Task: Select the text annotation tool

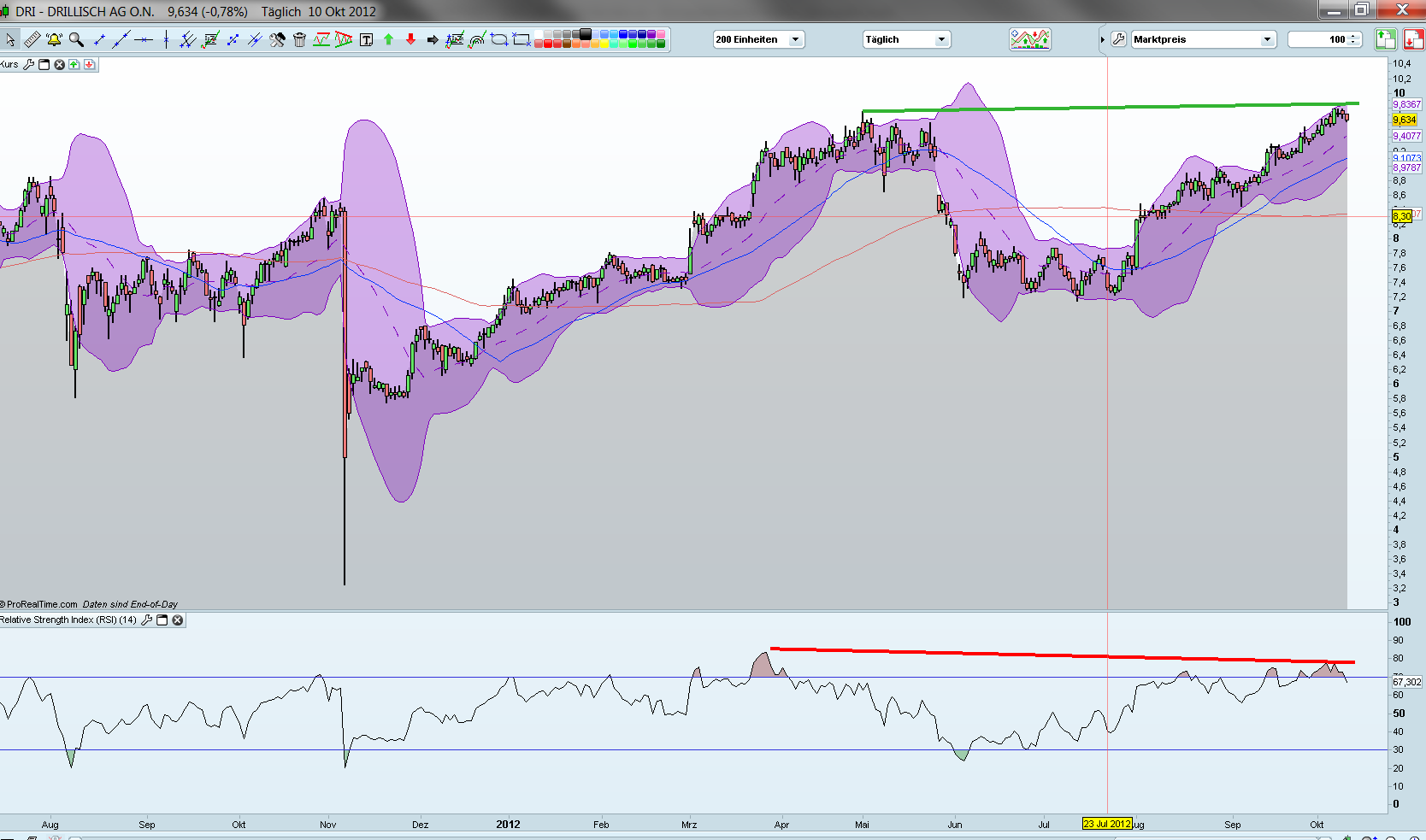Action: 366,39
